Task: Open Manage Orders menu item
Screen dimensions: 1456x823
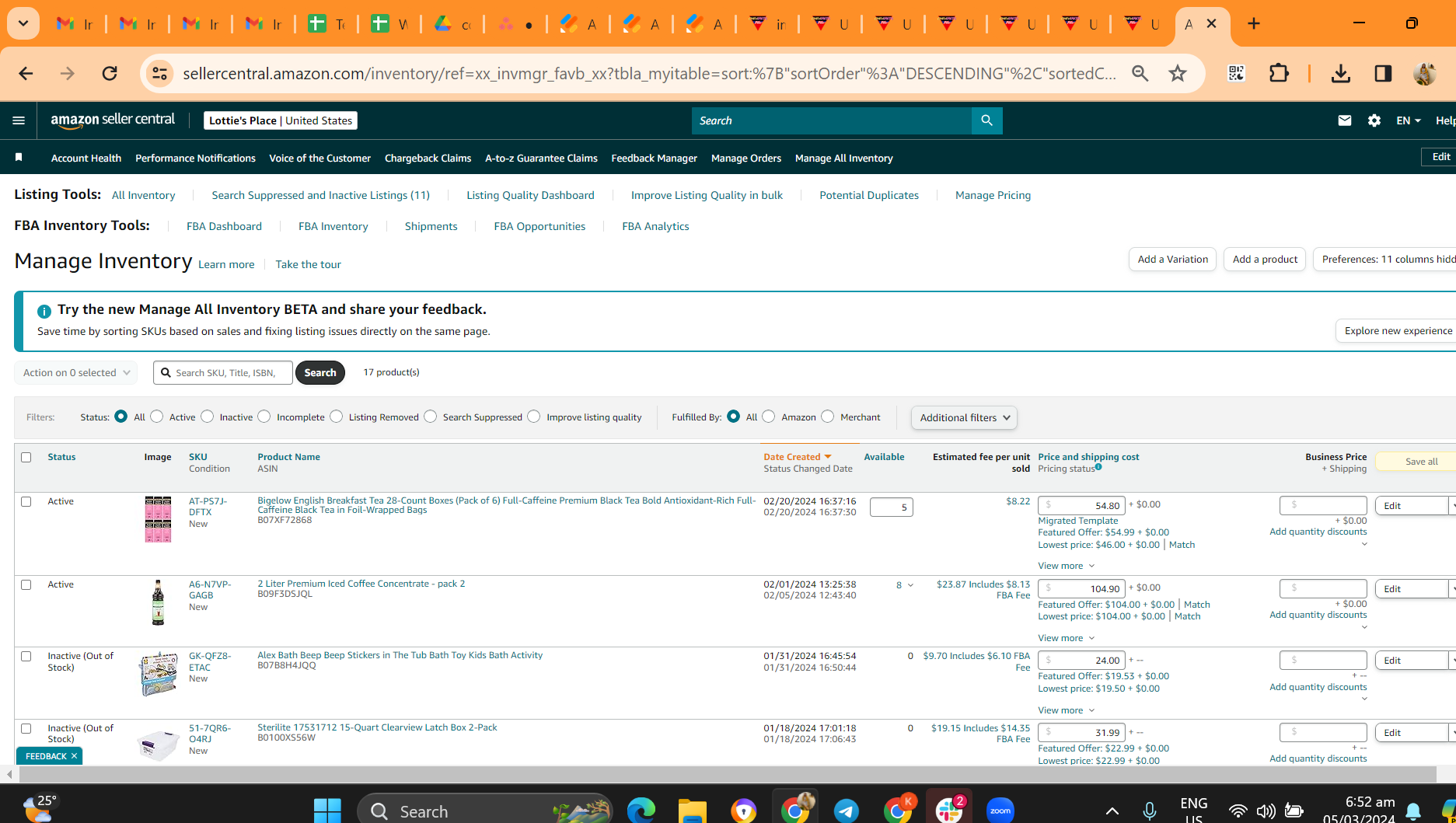Action: [x=746, y=158]
